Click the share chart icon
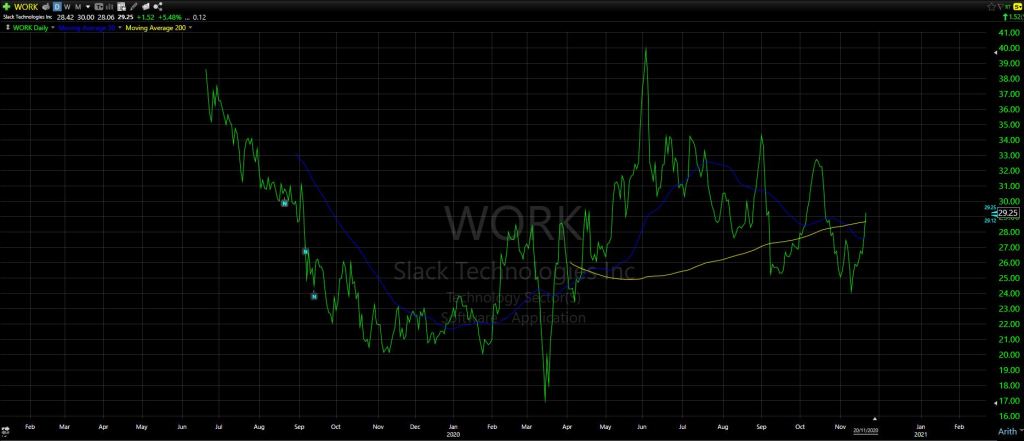 pos(158,6)
